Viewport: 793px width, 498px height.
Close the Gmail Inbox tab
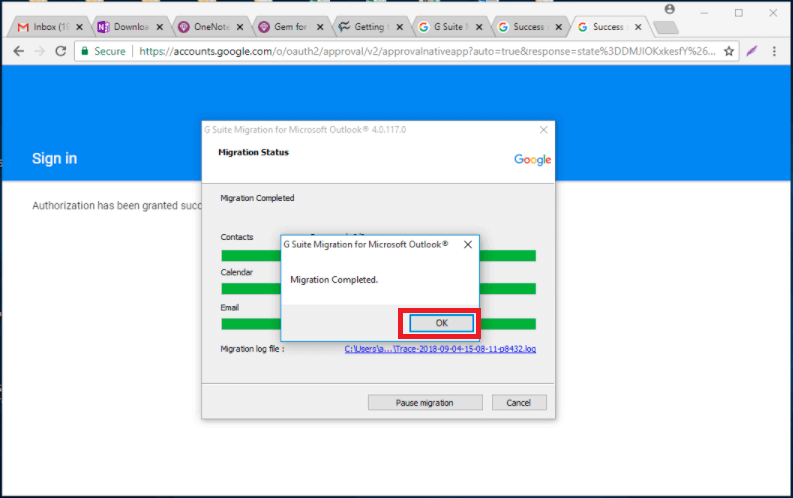79,27
